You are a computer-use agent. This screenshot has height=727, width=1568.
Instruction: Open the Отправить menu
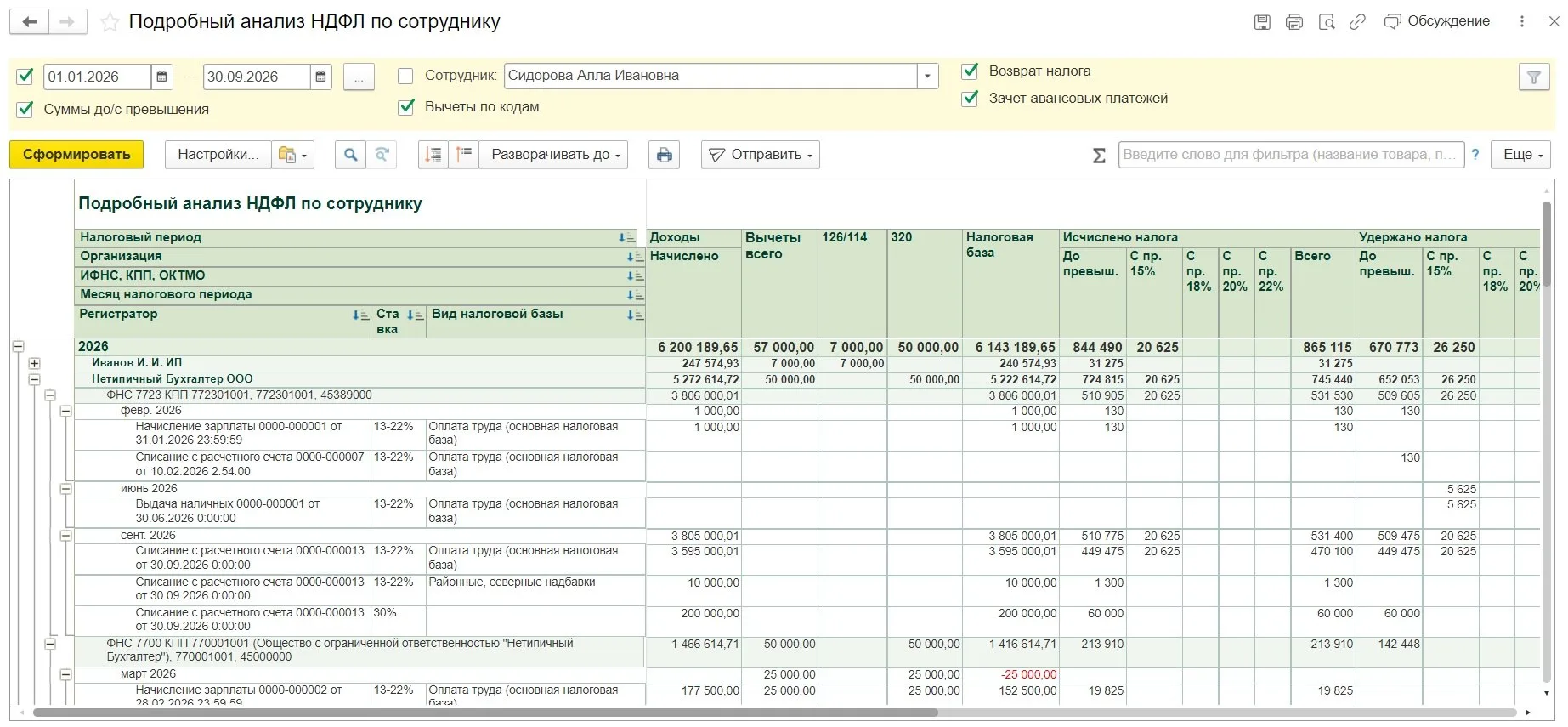coord(761,155)
